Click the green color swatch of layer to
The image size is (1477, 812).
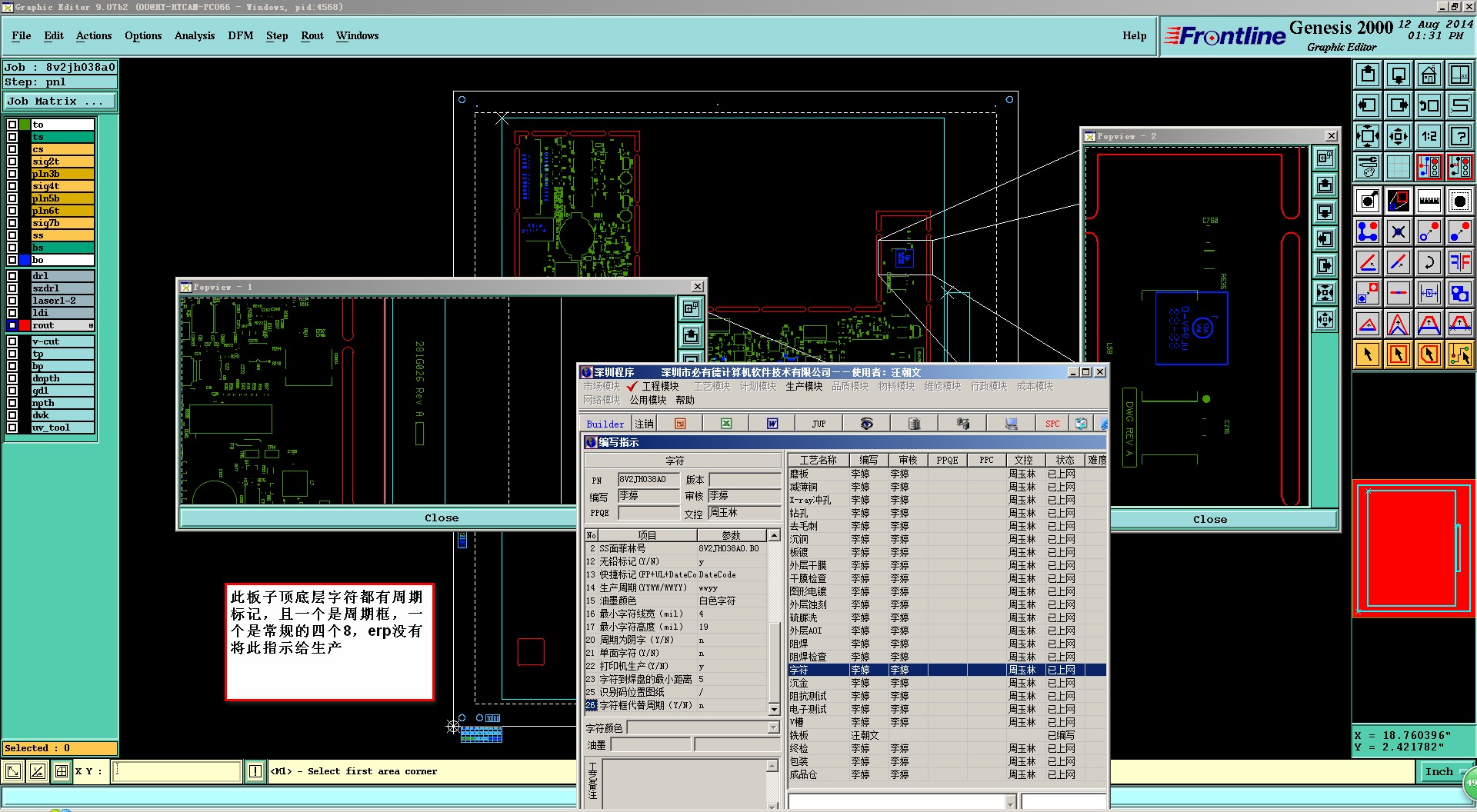coord(25,125)
